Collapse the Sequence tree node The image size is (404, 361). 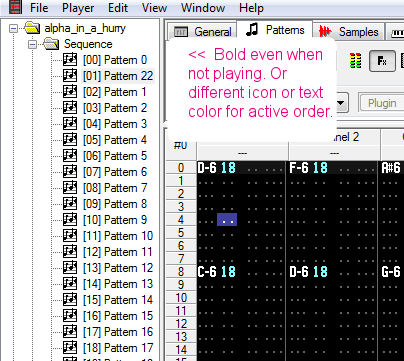pos(33,44)
